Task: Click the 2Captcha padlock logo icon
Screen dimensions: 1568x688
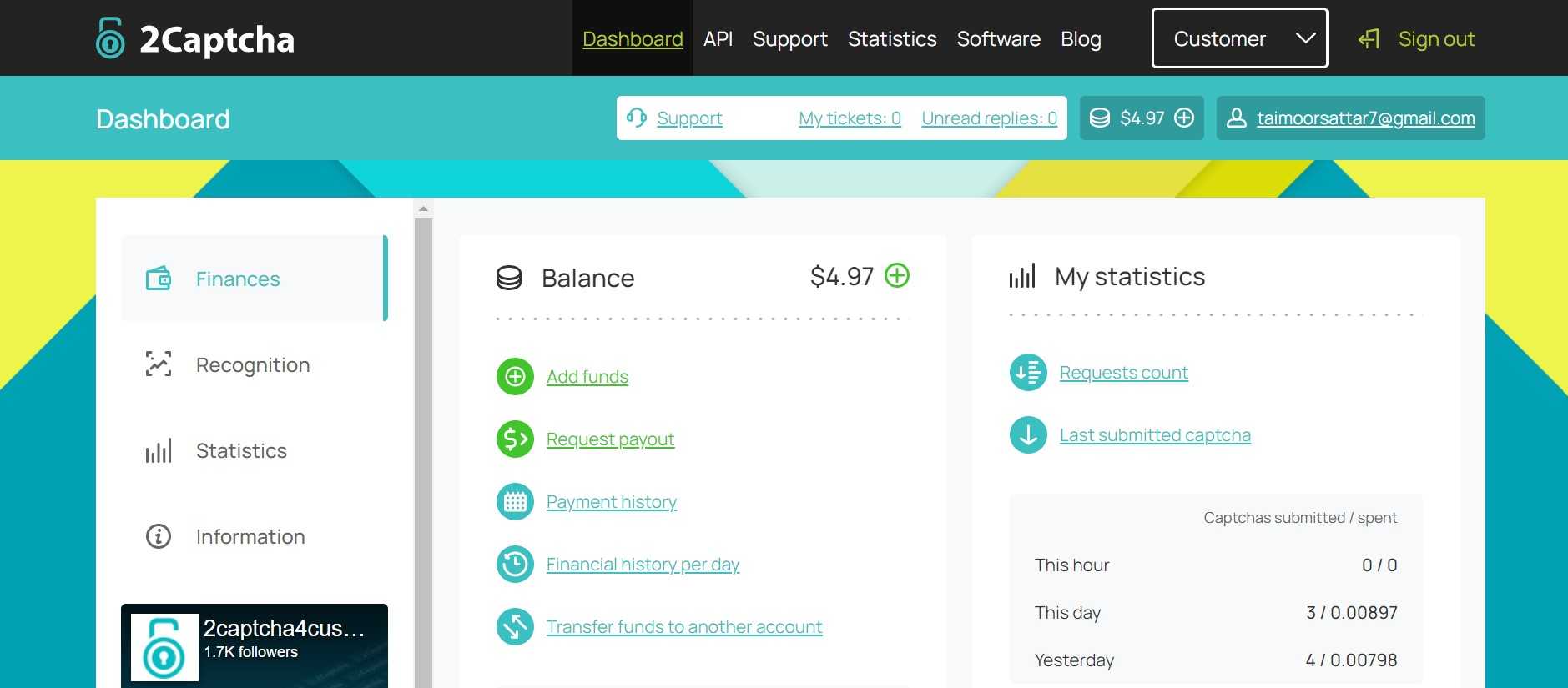Action: click(110, 38)
